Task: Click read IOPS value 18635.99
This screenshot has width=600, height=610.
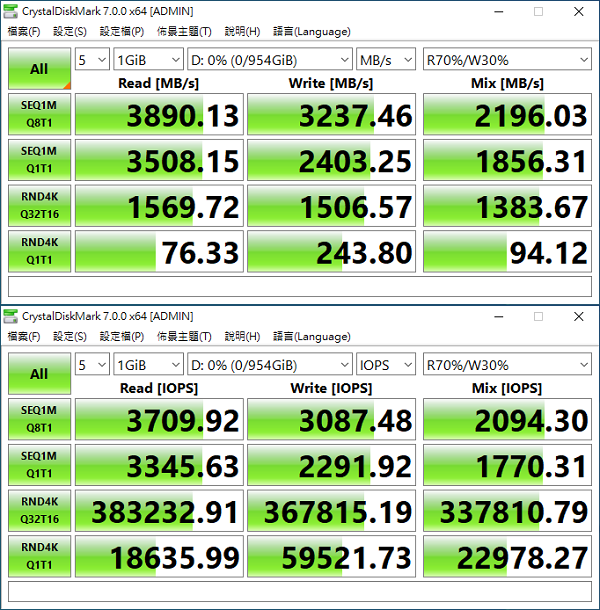Action: click(x=159, y=556)
